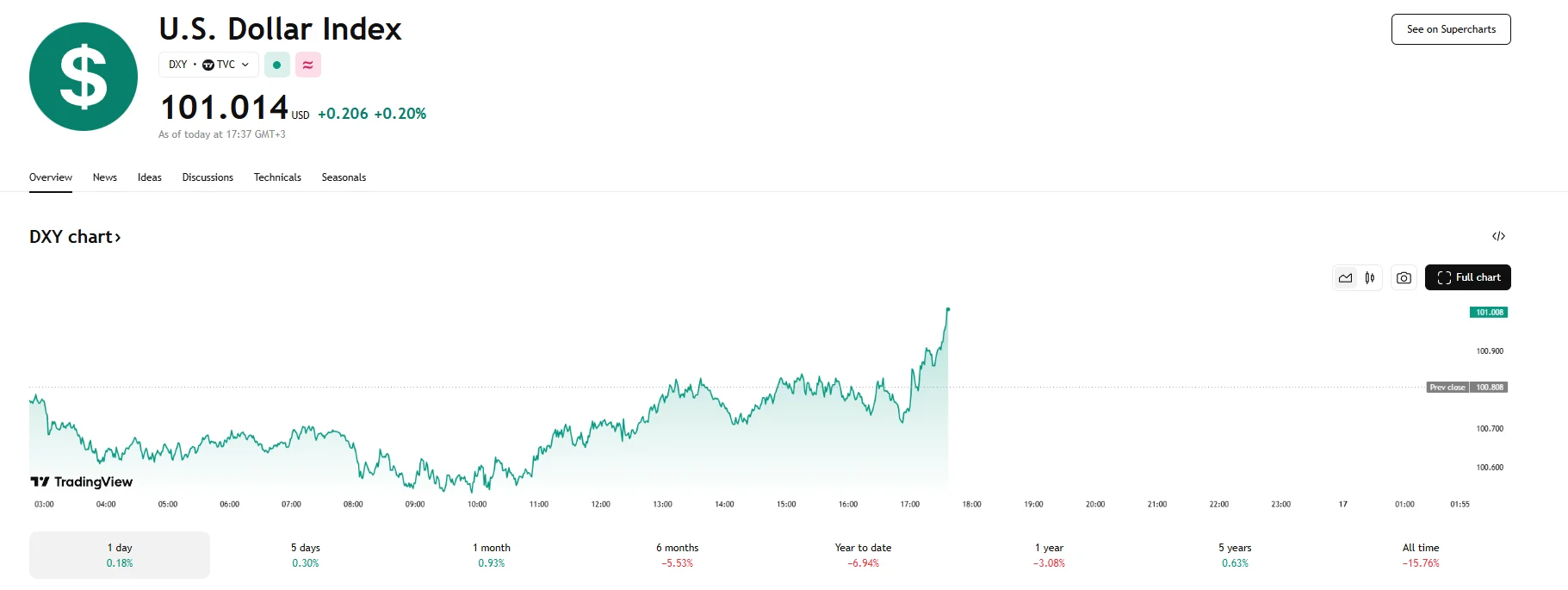Image resolution: width=1568 pixels, height=590 pixels.
Task: Open the Technicals tab
Action: pyautogui.click(x=277, y=177)
